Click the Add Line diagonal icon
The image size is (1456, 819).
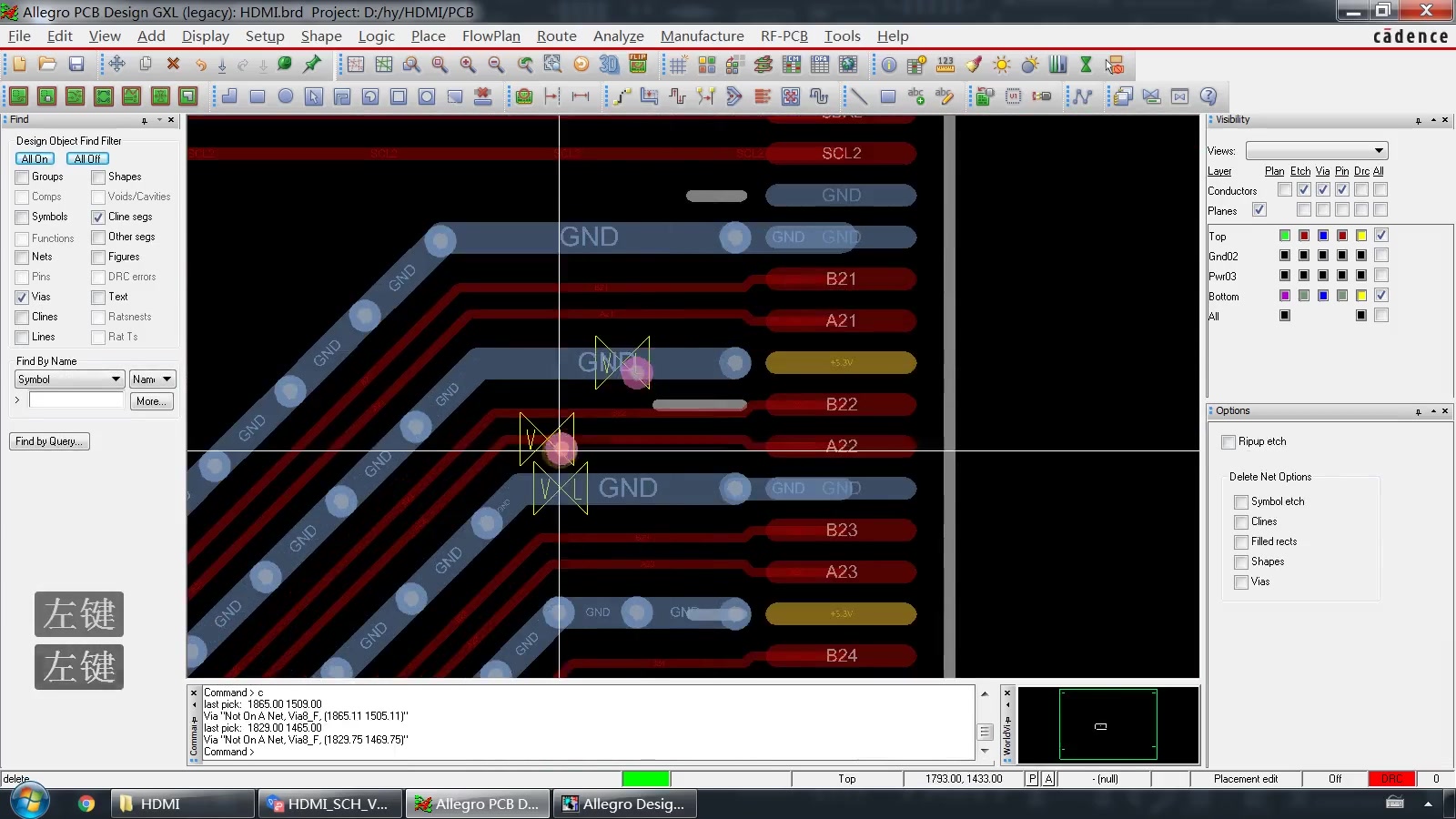coord(859,96)
